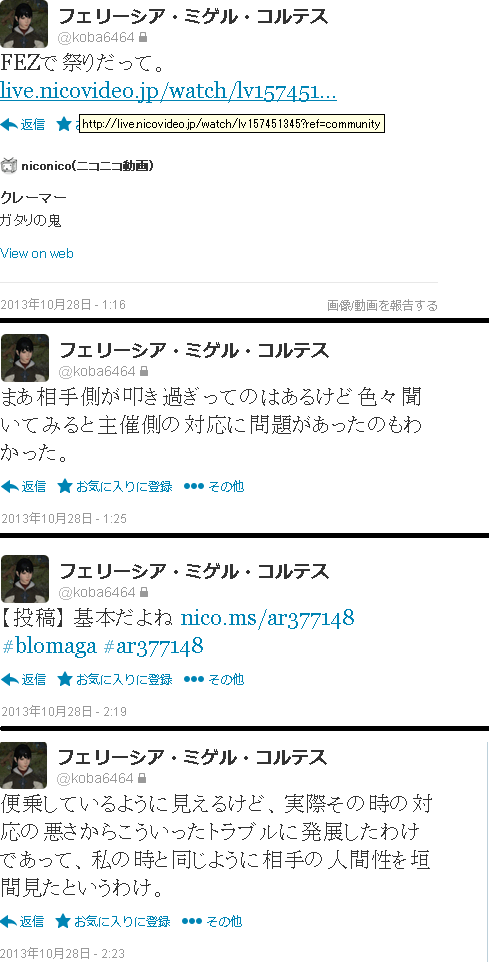The height and width of the screenshot is (974, 489).
Task: Open the View on web link
Action: click(x=37, y=253)
